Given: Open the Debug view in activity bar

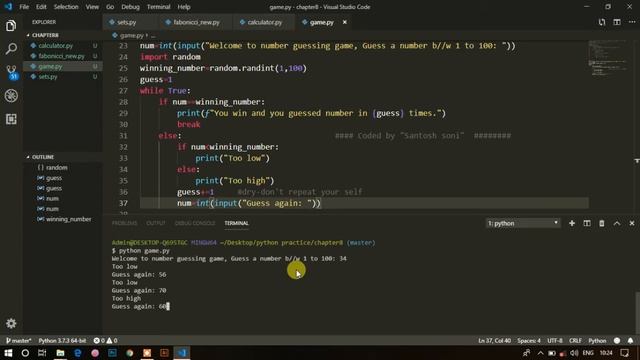Looking at the screenshot, I should pyautogui.click(x=11, y=96).
